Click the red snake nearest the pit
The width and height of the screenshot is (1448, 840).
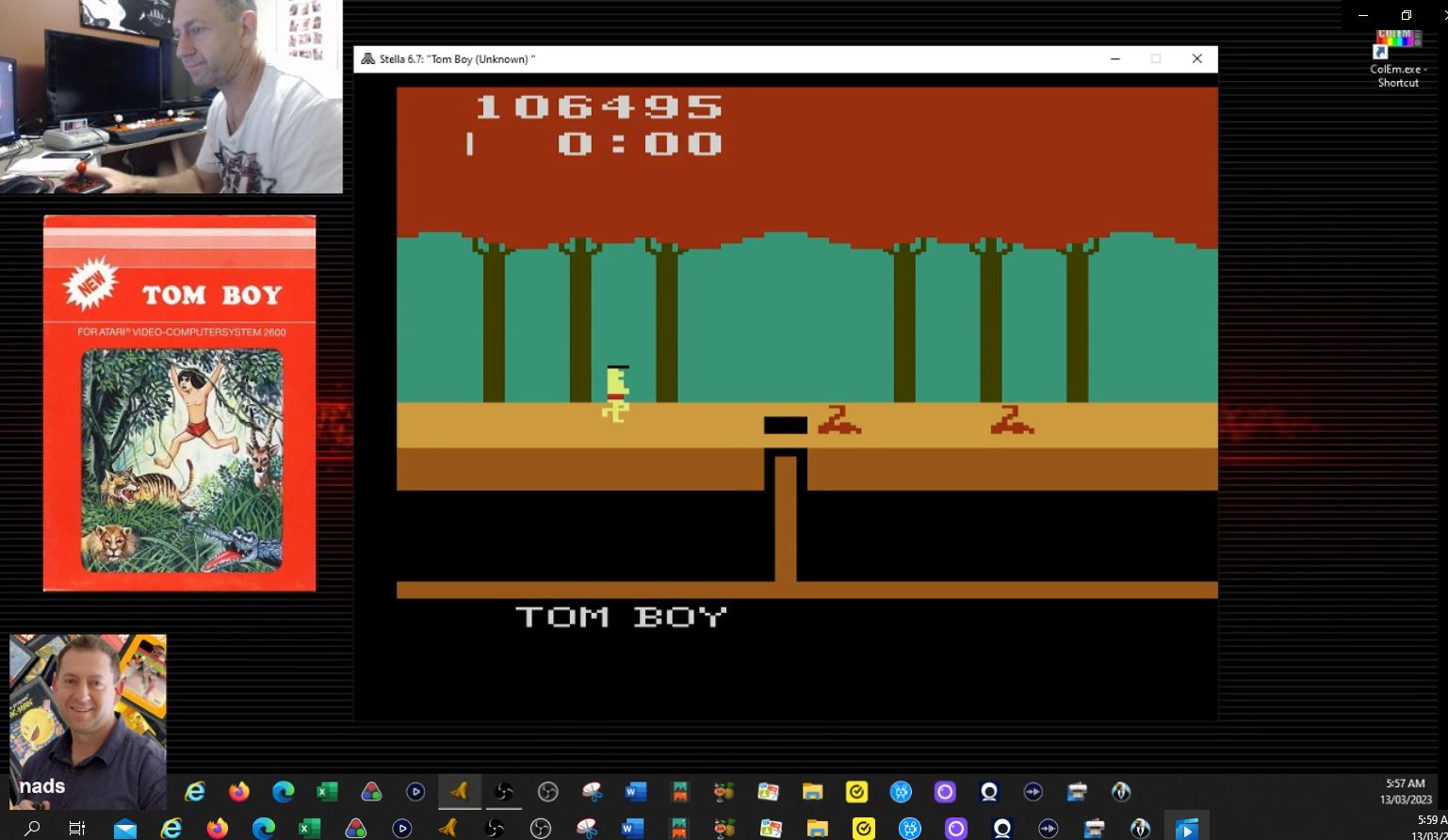click(839, 419)
